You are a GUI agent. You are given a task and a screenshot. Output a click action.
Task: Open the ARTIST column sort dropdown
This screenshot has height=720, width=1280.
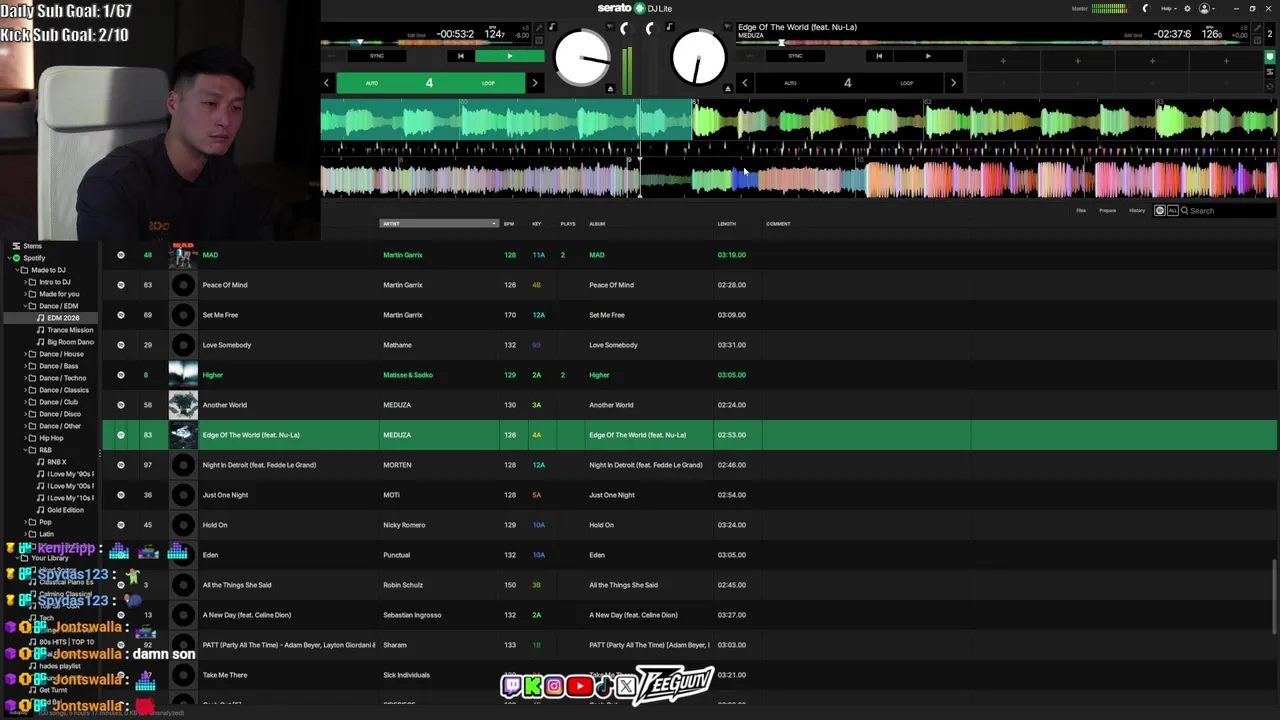click(x=439, y=224)
